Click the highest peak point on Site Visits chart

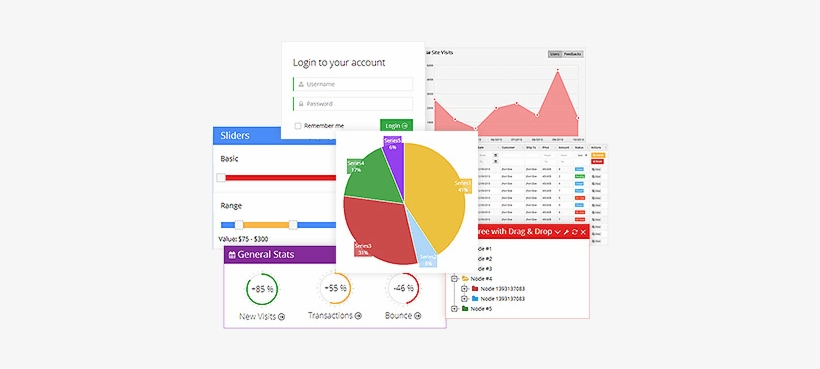coord(558,70)
